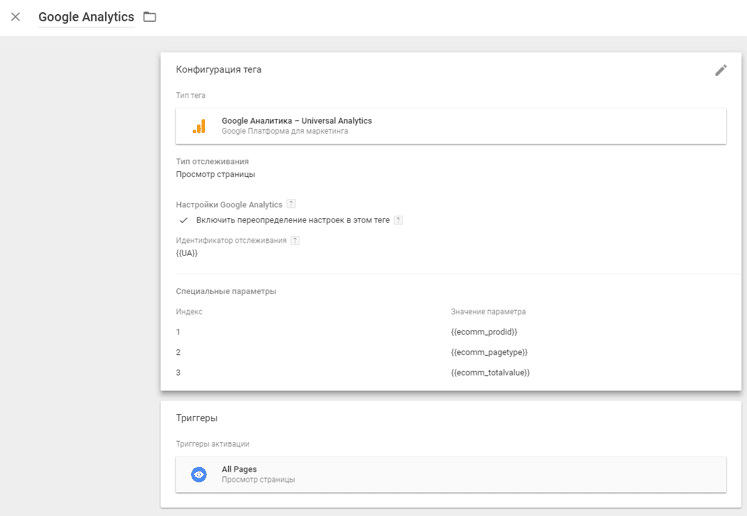Click the pencil edit icon for tag configuration
Image resolution: width=747 pixels, height=516 pixels.
pyautogui.click(x=721, y=71)
